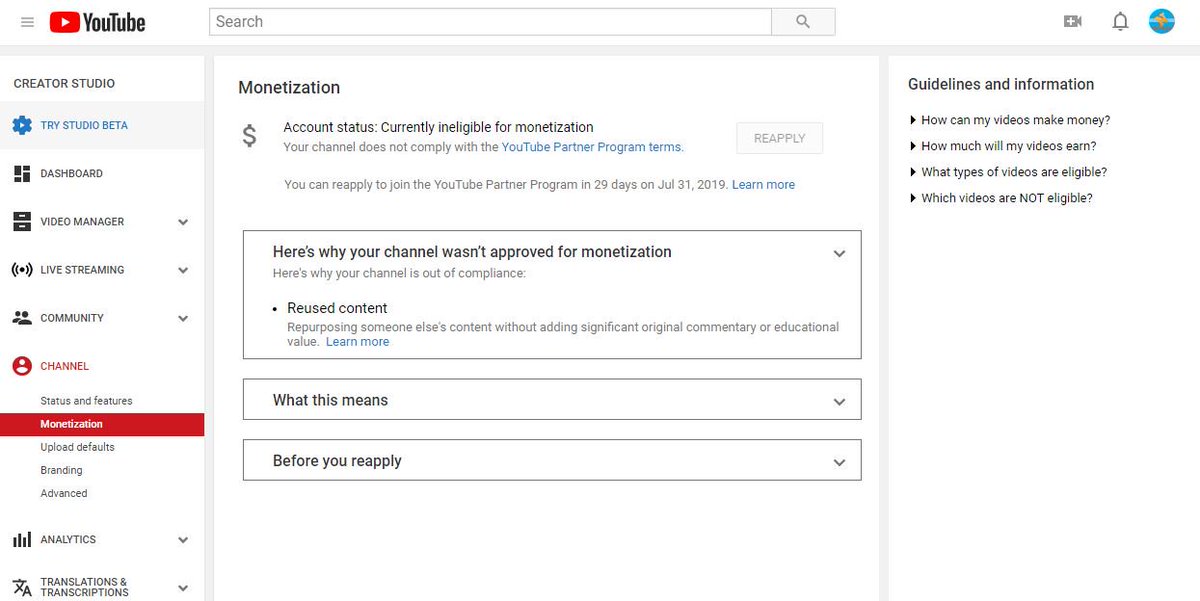
Task: Click the Community people icon
Action: 22,318
